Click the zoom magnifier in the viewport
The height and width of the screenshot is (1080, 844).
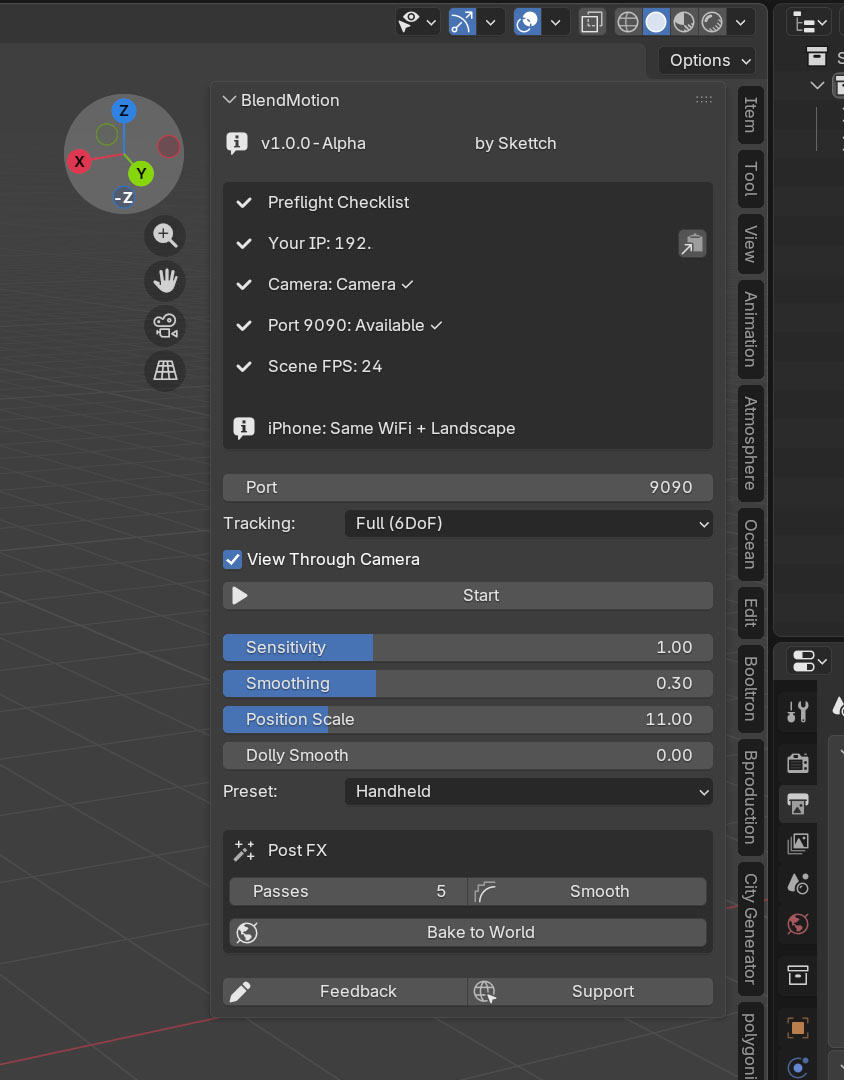(x=165, y=236)
